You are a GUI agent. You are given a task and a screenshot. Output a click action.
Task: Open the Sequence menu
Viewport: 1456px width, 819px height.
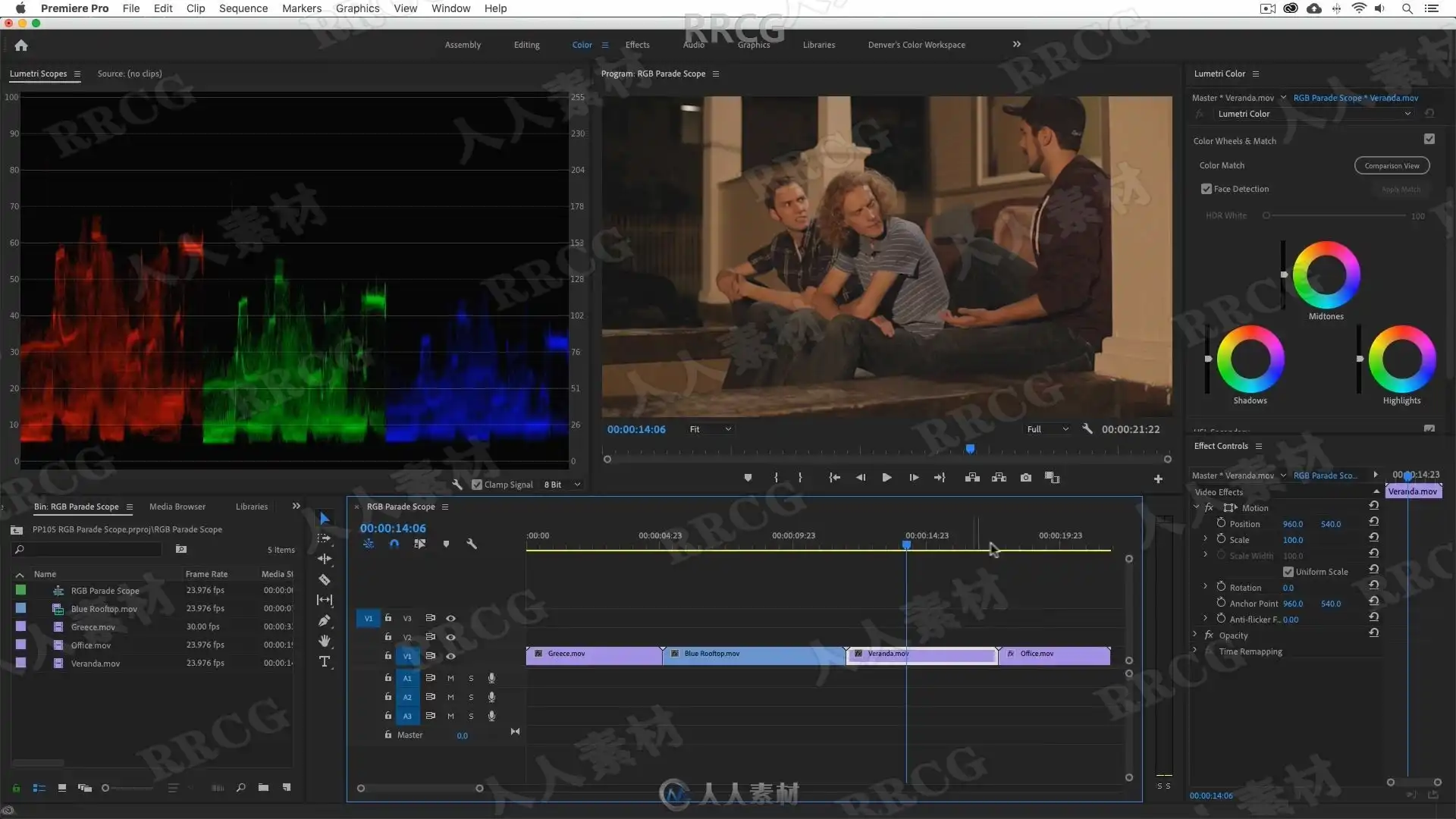click(243, 8)
